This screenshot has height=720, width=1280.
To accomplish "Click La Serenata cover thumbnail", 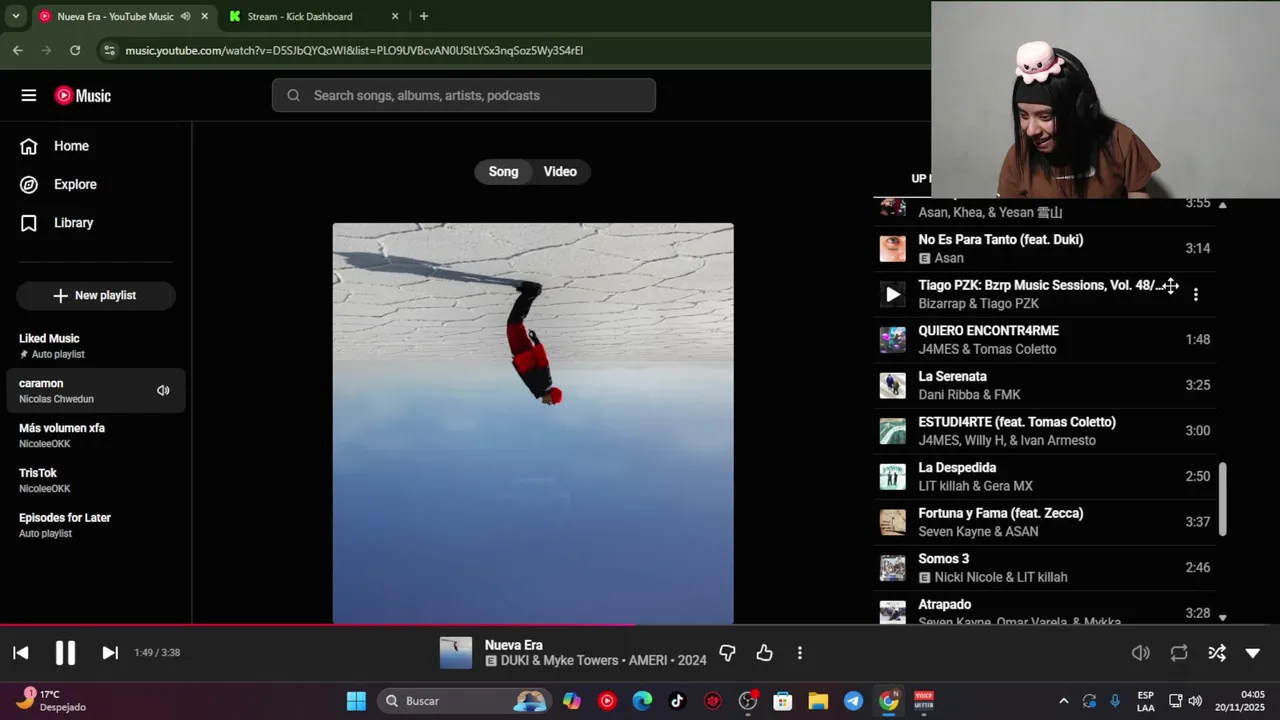I will (x=892, y=385).
